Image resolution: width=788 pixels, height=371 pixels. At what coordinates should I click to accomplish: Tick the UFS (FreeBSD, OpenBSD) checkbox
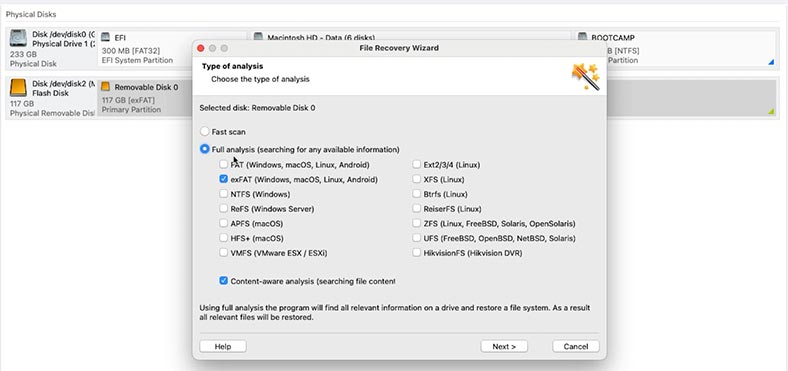point(417,238)
